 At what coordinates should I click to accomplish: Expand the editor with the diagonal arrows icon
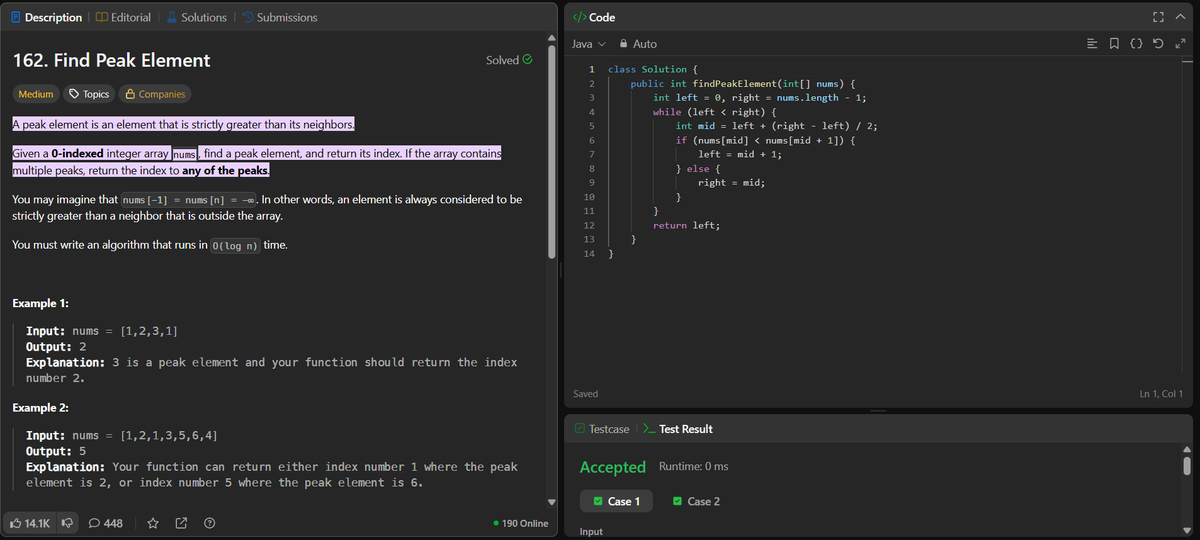click(x=1181, y=44)
